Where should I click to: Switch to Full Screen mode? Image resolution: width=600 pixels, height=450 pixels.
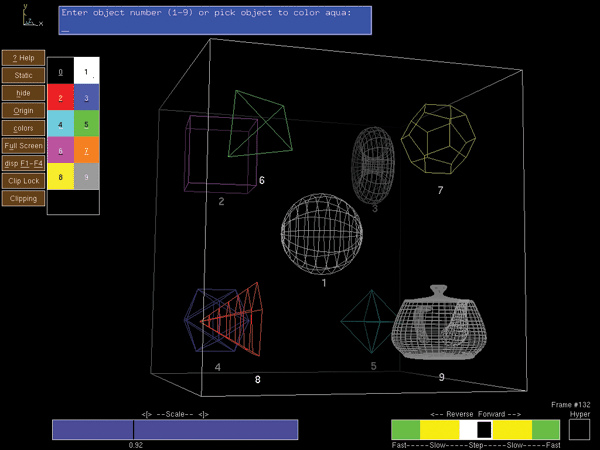pyautogui.click(x=23, y=146)
